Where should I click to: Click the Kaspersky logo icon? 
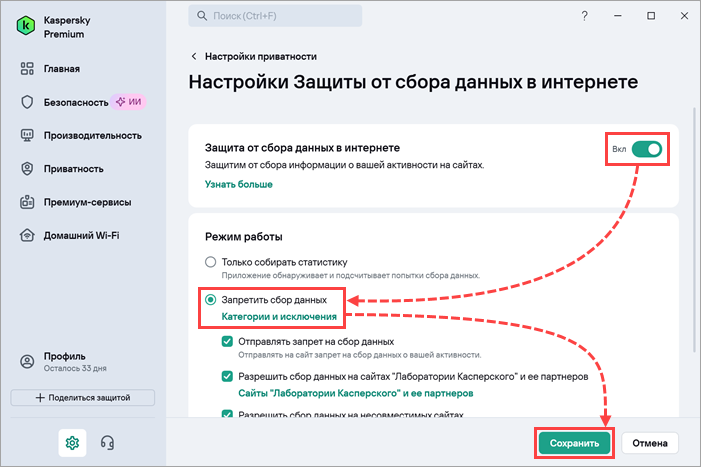pos(26,25)
